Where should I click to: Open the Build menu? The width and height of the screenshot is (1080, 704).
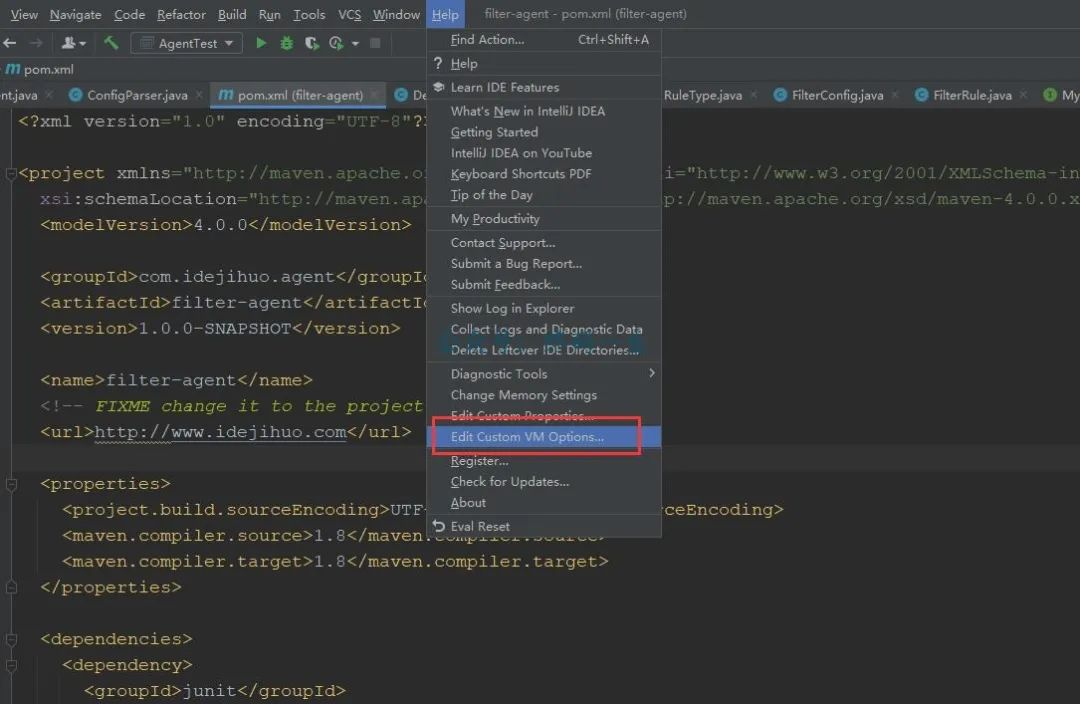tap(232, 14)
